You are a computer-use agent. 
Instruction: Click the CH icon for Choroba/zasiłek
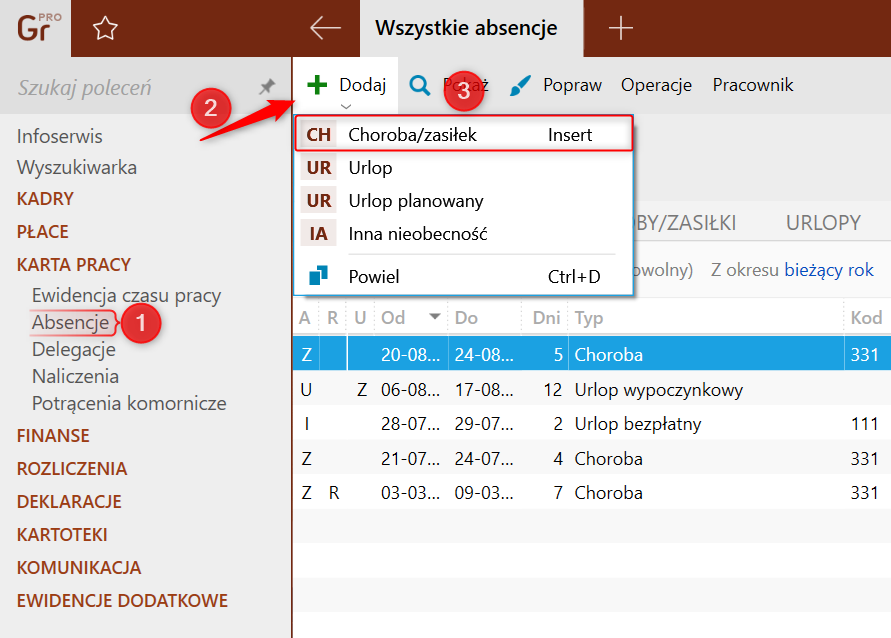318,135
